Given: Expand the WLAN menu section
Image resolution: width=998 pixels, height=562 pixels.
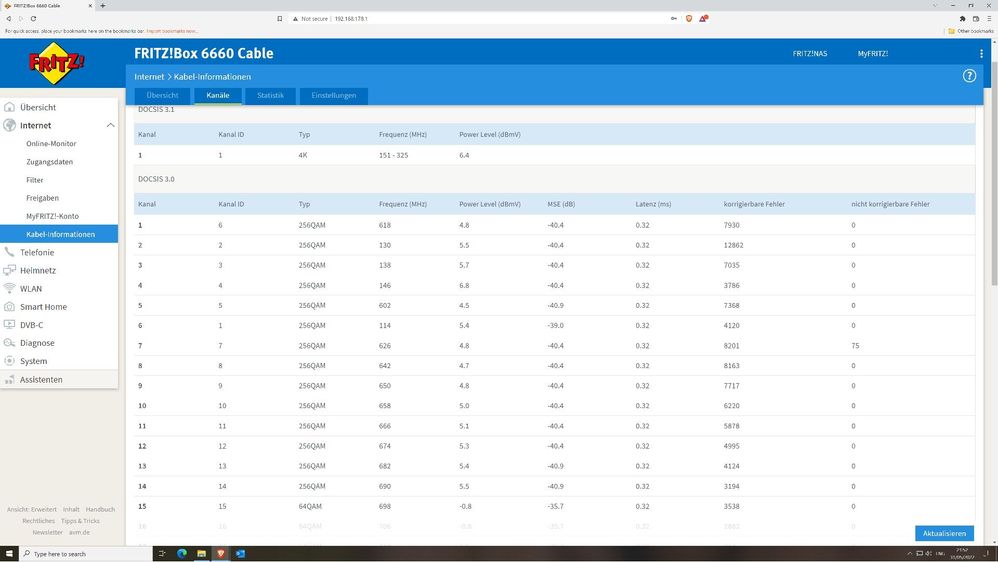Looking at the screenshot, I should pos(31,288).
